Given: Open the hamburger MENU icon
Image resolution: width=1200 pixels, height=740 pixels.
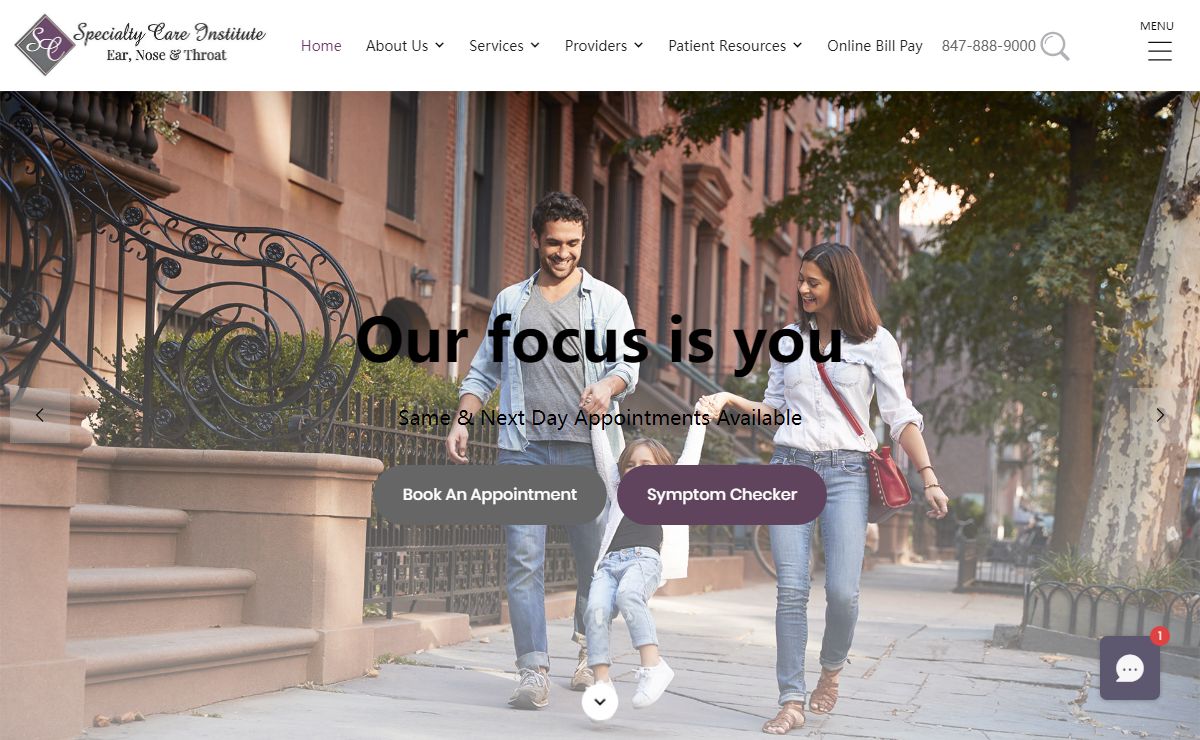Looking at the screenshot, I should (x=1159, y=52).
